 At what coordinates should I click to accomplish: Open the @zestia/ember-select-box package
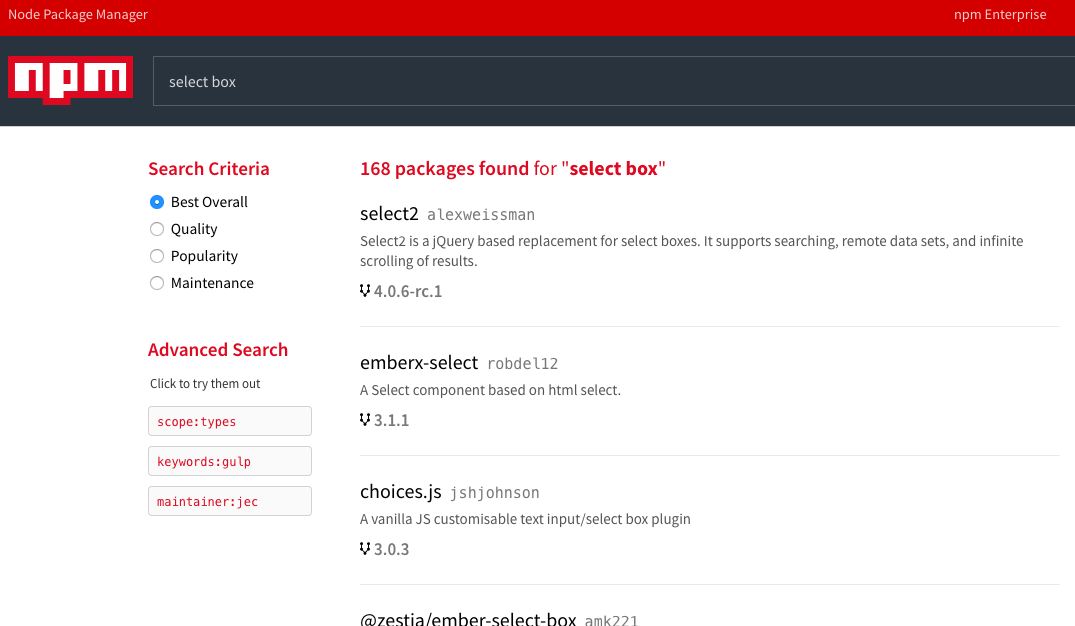pos(468,619)
